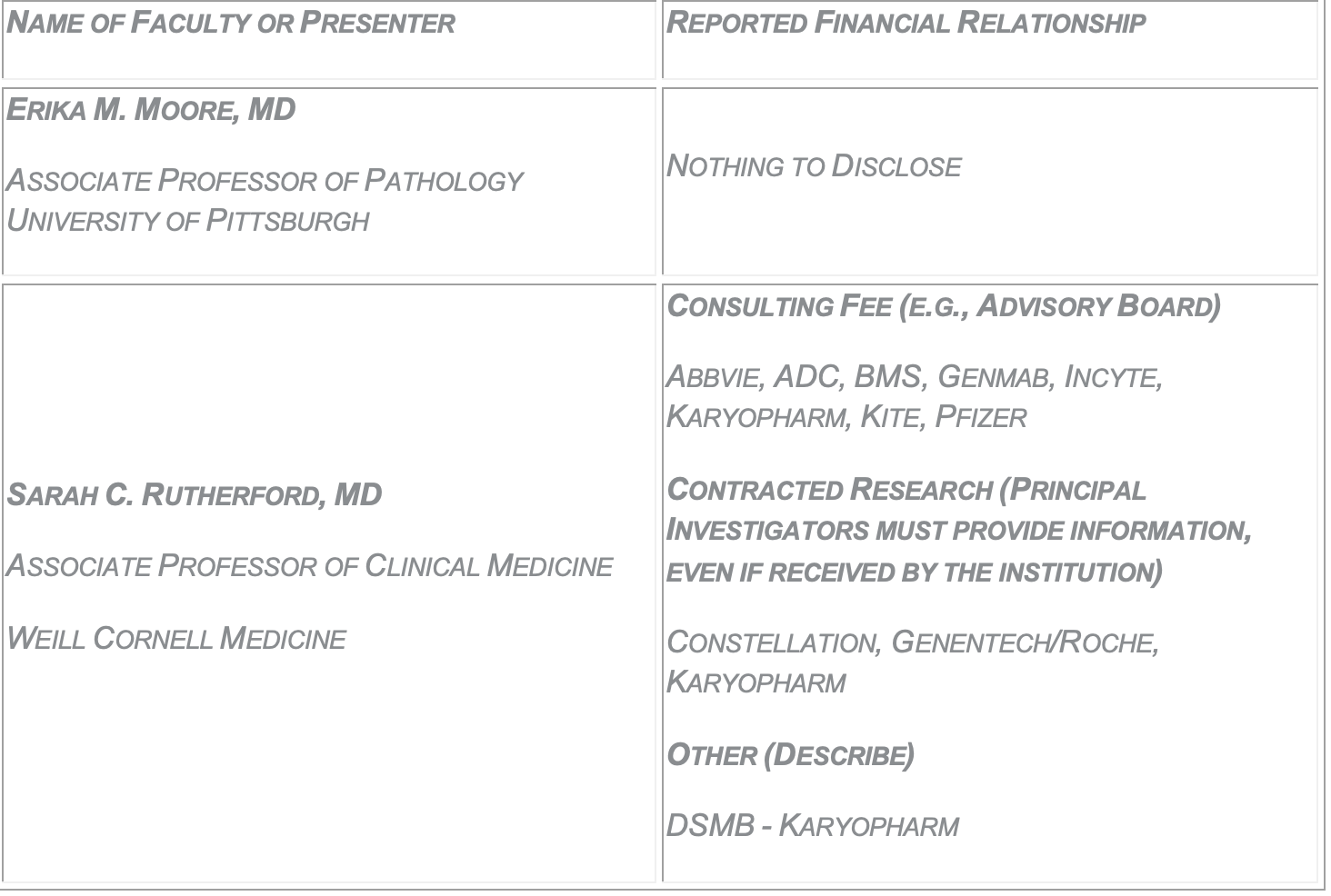The height and width of the screenshot is (896, 1331).
Task: Click the "Nothing to Disclose" cell text
Action: [x=814, y=166]
